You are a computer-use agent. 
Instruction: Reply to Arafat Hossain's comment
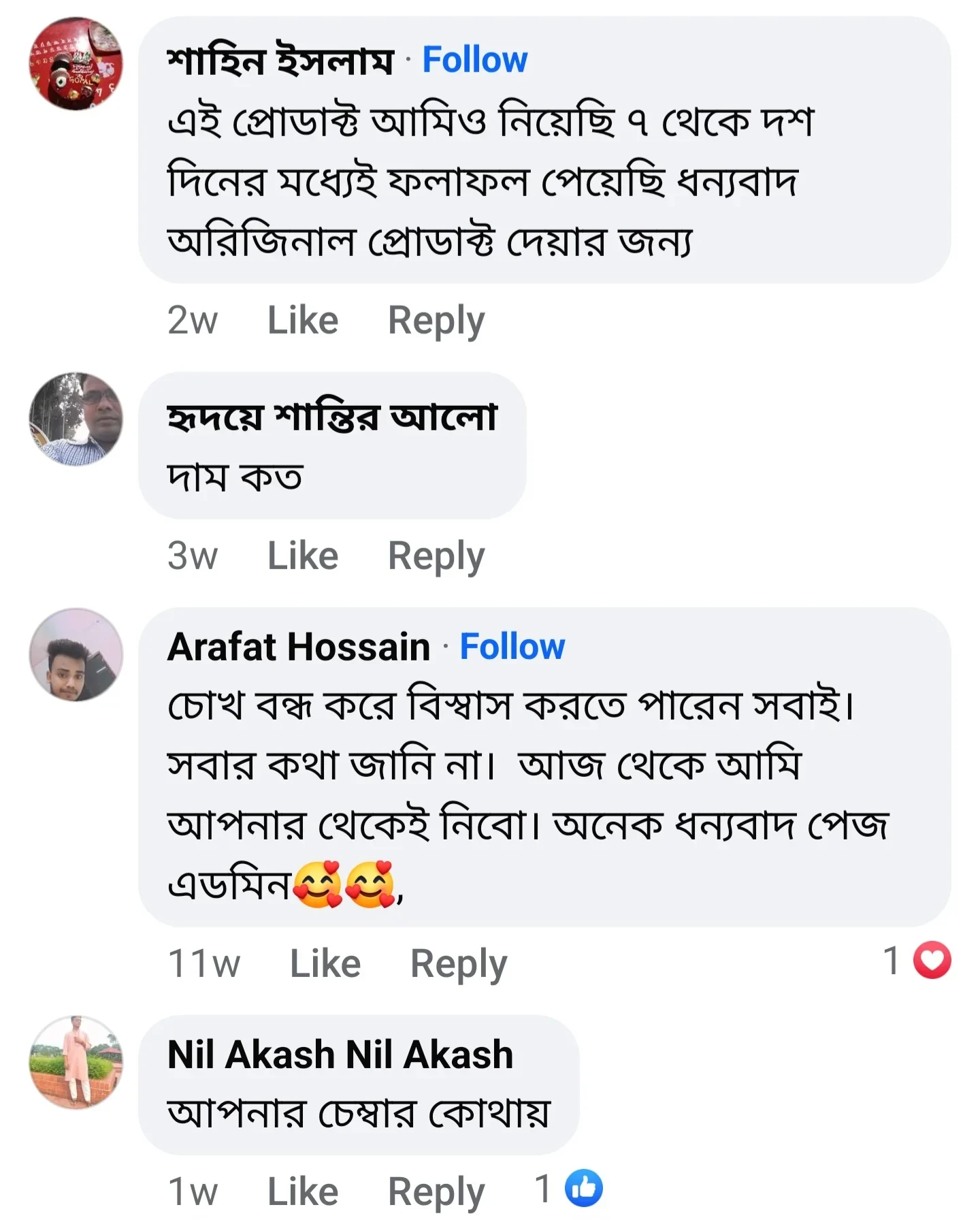tap(458, 963)
